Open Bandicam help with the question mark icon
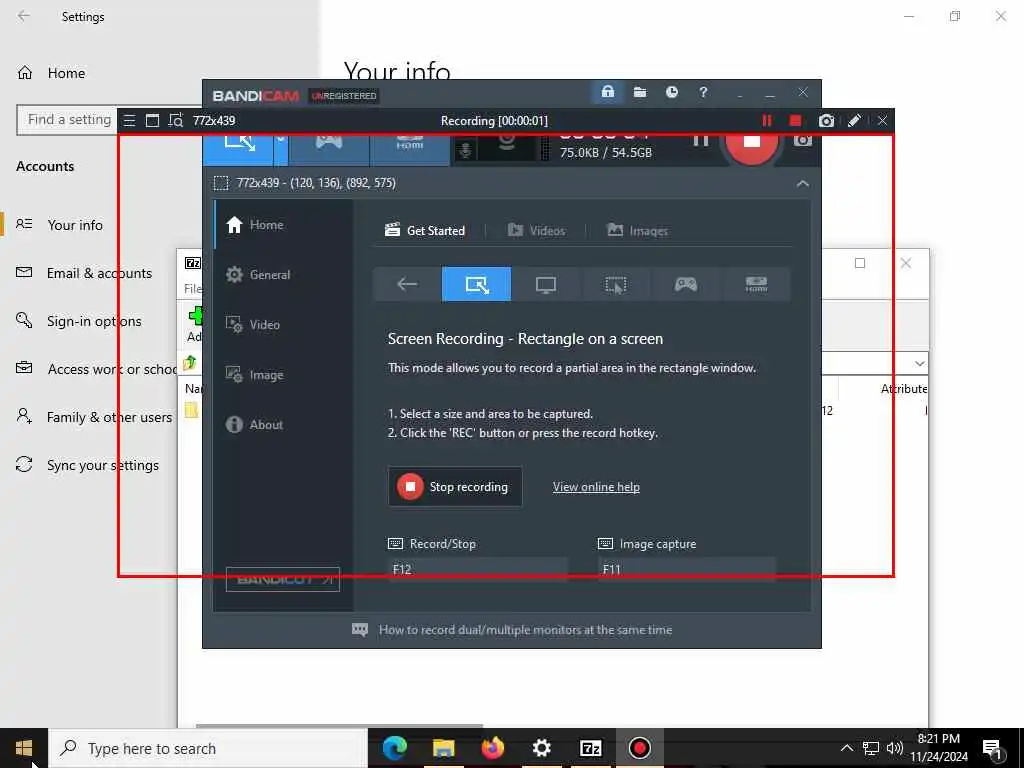The width and height of the screenshot is (1024, 768). [x=703, y=92]
